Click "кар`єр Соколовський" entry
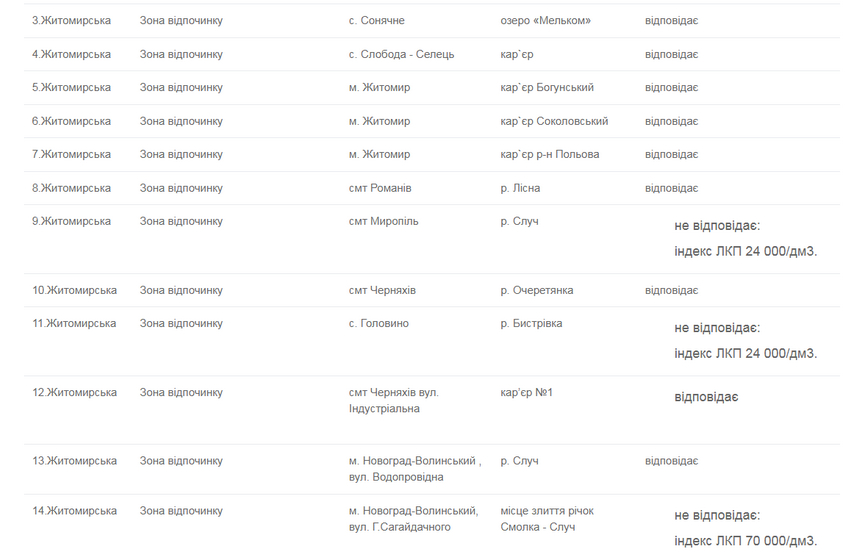Viewport: 859px width, 555px height. click(x=554, y=121)
